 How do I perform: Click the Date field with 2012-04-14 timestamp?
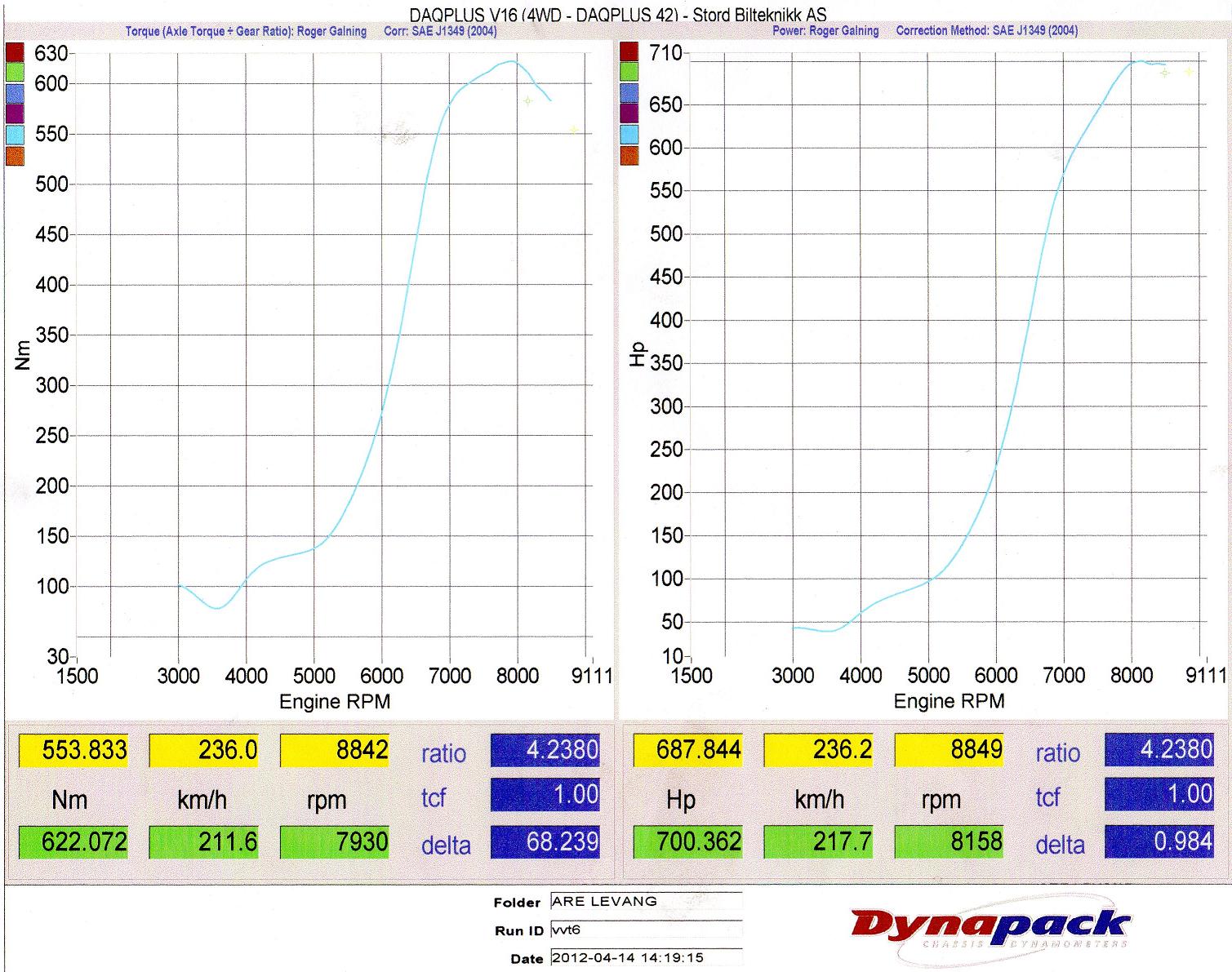tap(646, 957)
